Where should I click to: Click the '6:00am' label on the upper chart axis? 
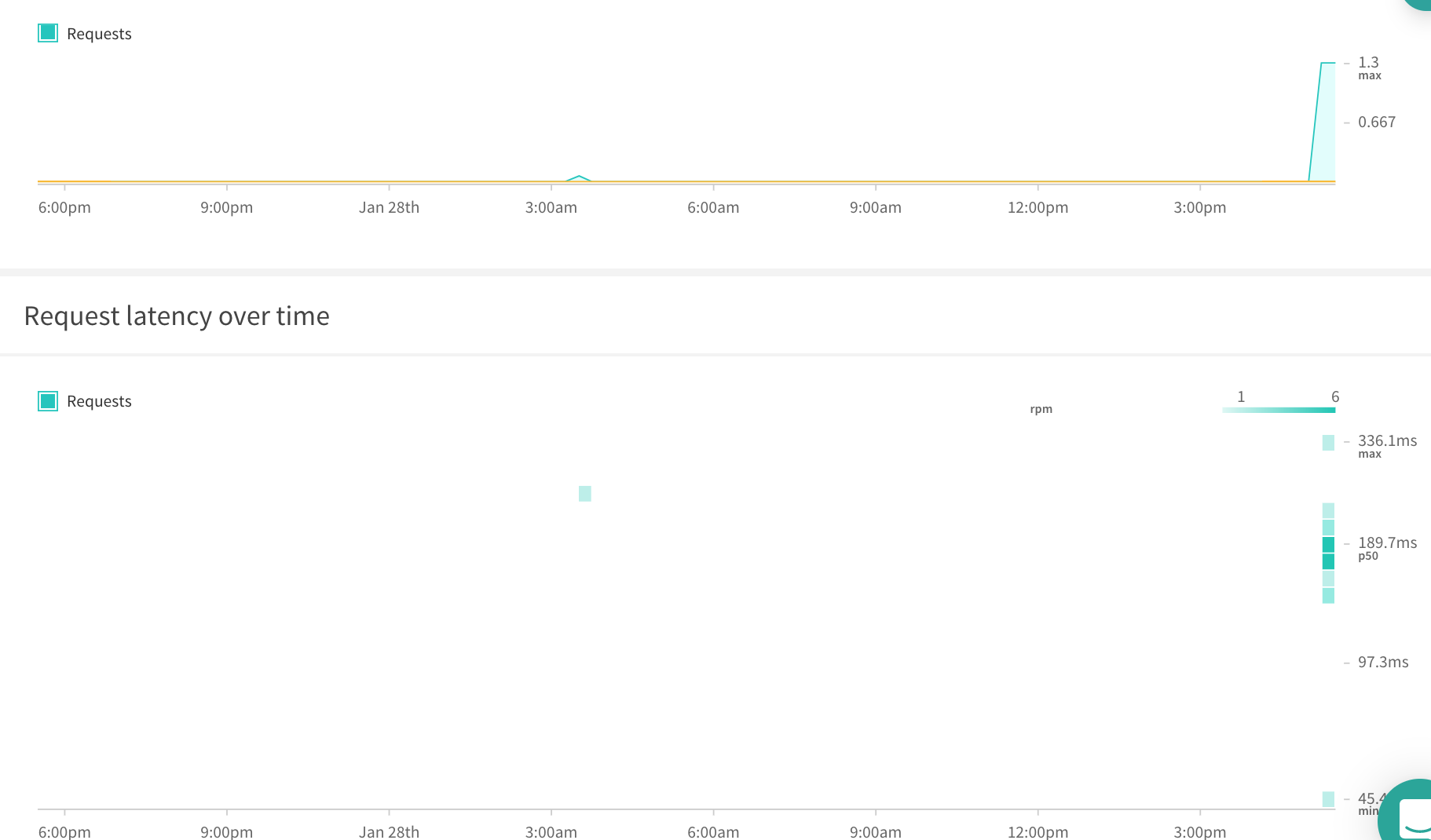point(713,207)
